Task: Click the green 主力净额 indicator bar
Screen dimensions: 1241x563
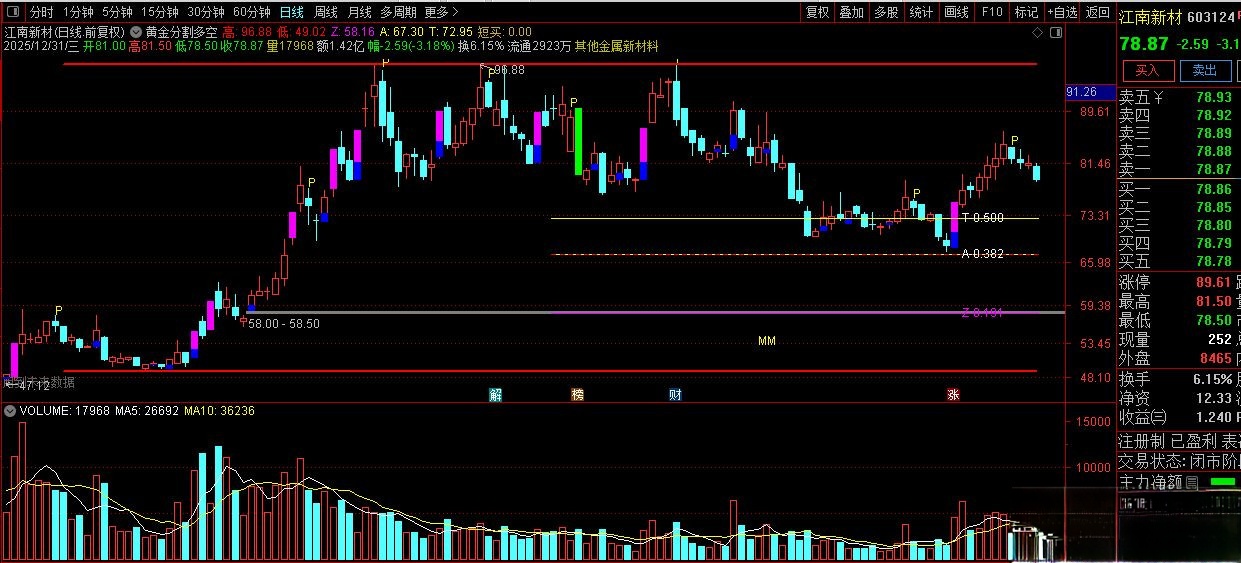Action: pyautogui.click(x=1222, y=482)
